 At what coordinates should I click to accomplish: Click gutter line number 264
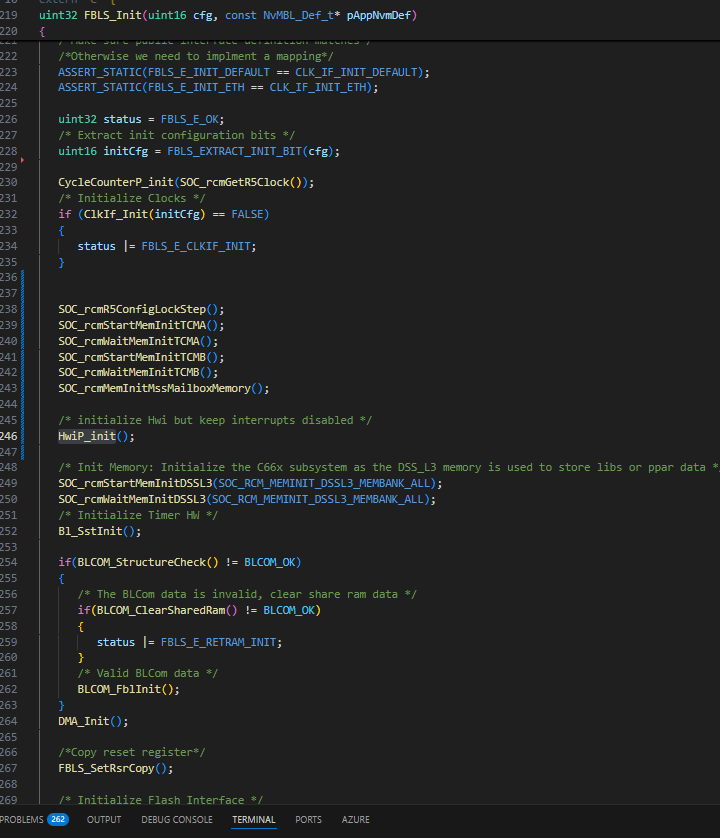pos(9,721)
